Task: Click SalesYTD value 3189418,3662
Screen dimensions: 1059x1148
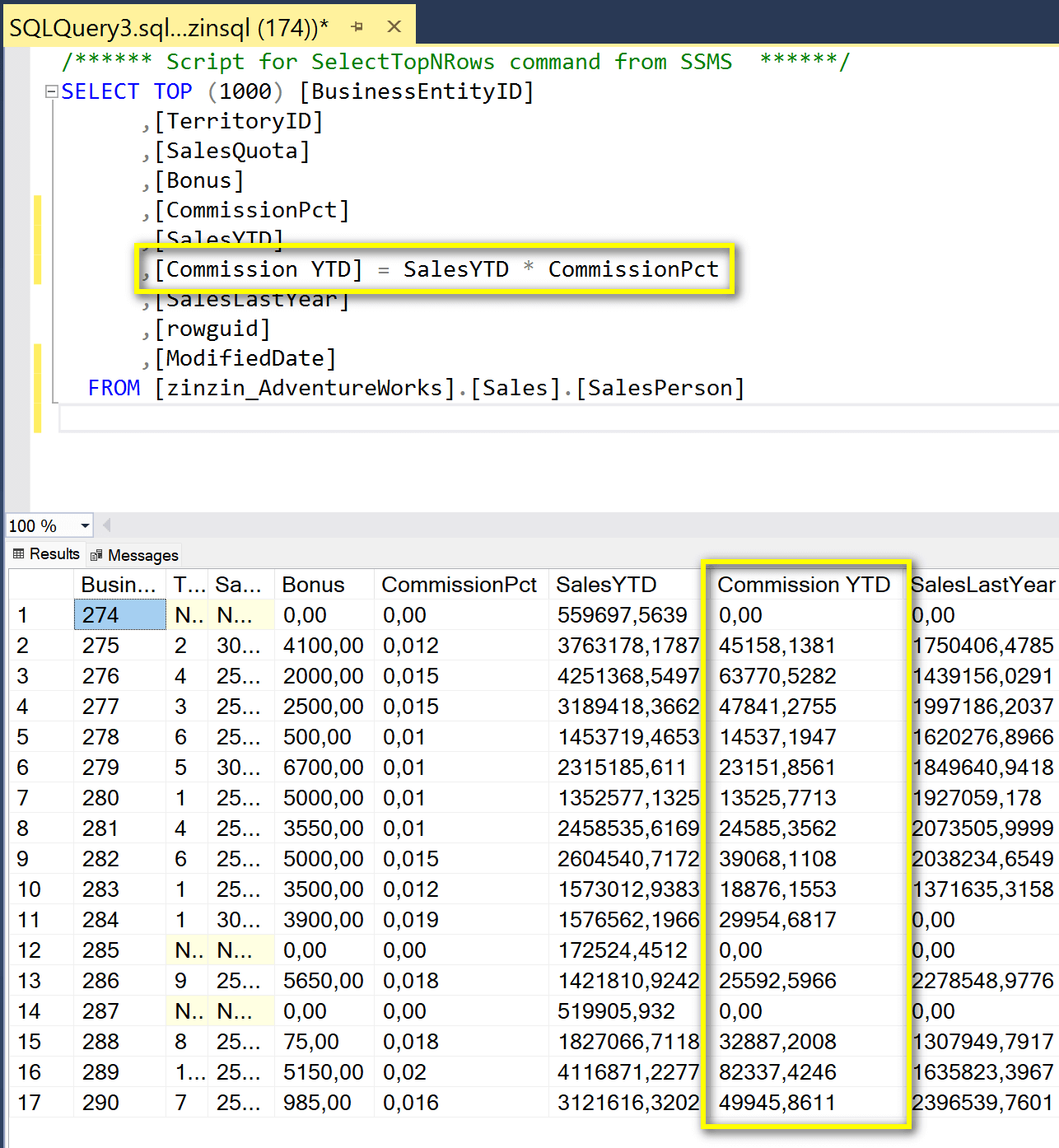Action: [627, 707]
